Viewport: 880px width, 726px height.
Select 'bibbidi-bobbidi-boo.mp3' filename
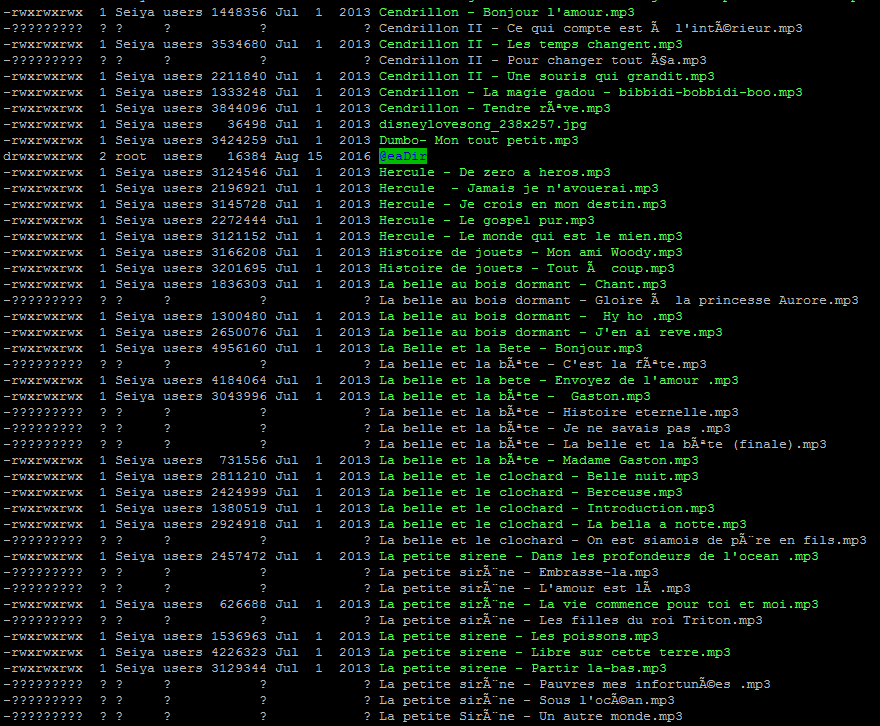[711, 93]
